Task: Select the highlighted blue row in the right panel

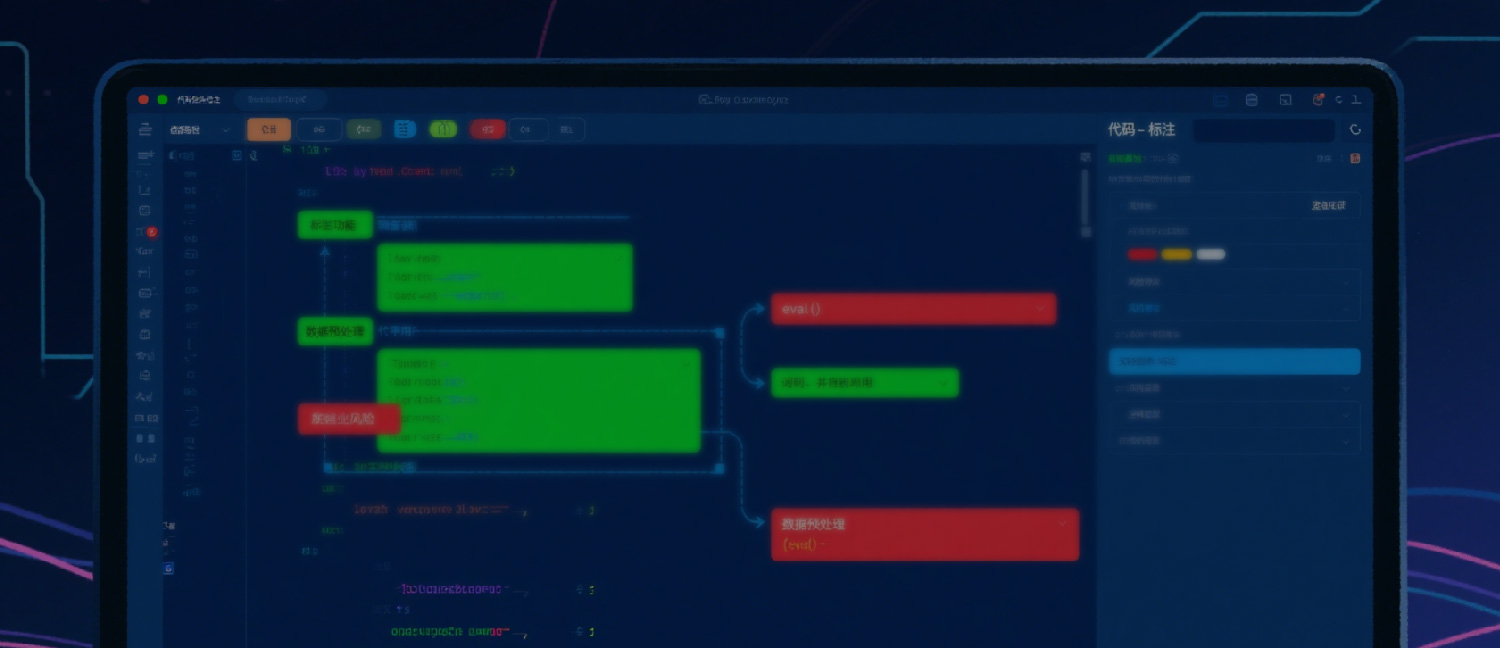Action: tap(1234, 361)
